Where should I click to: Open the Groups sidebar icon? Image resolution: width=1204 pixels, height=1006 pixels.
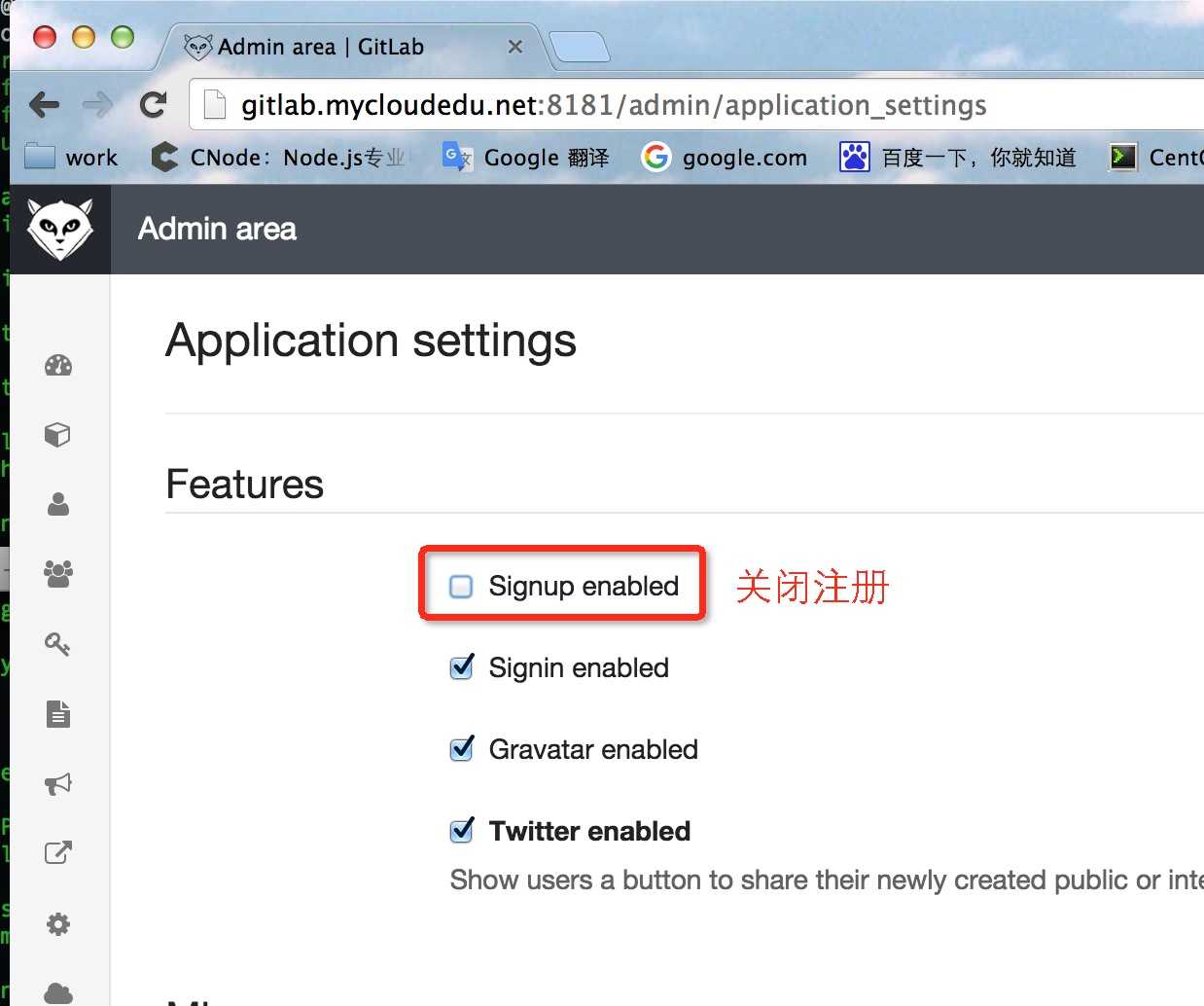[58, 573]
